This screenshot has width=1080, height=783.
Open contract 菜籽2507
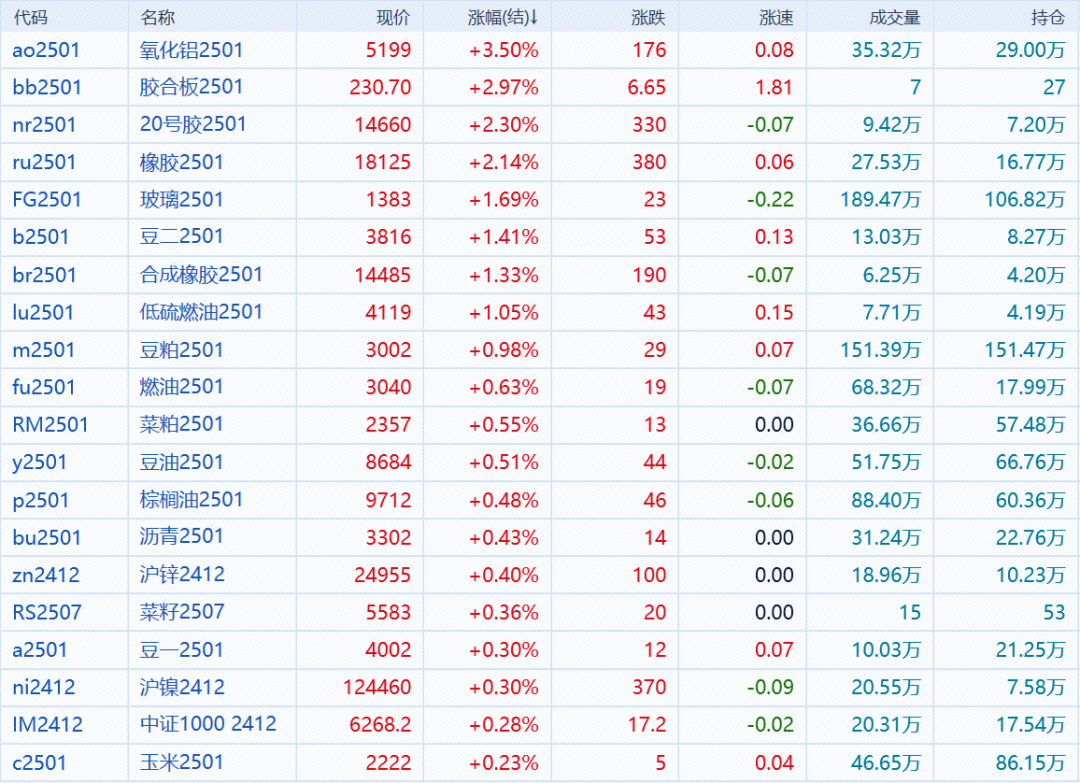pos(183,612)
